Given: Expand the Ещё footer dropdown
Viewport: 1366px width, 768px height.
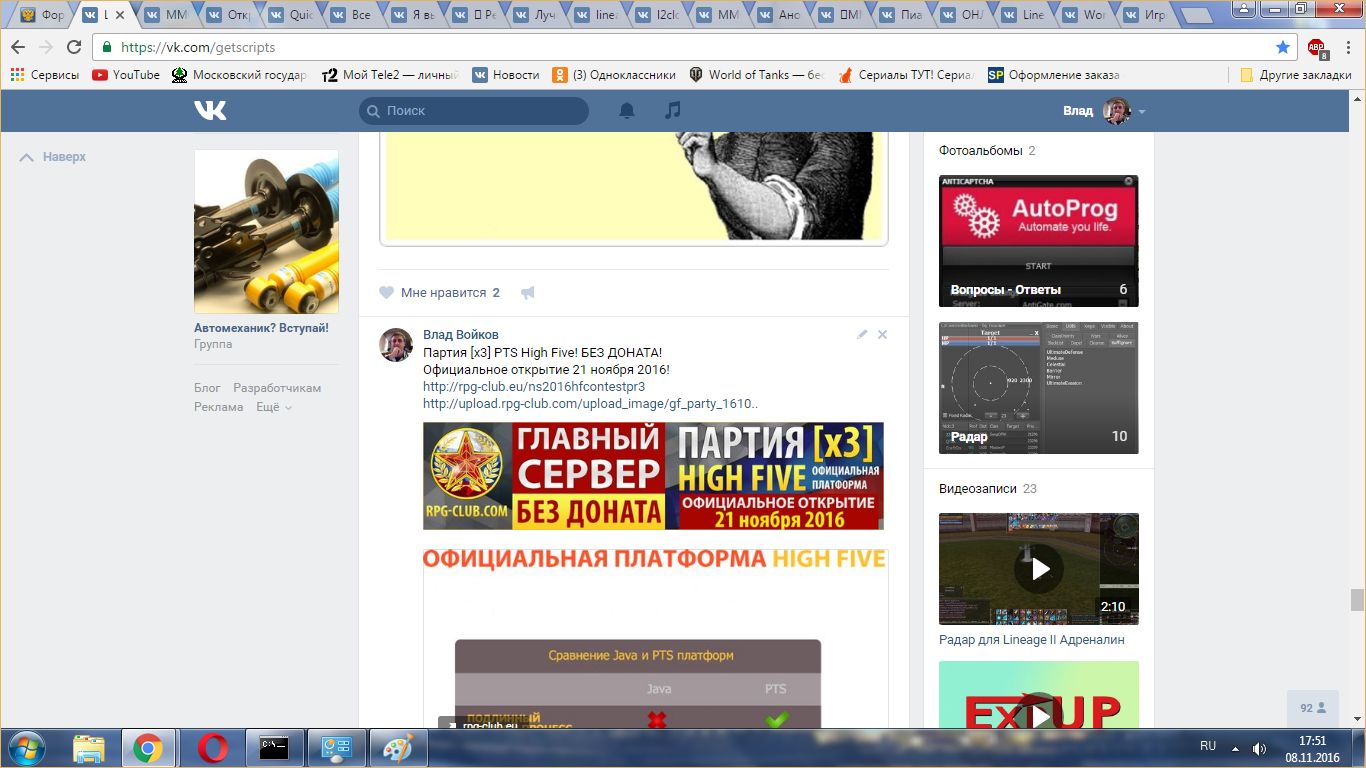Looking at the screenshot, I should 273,407.
